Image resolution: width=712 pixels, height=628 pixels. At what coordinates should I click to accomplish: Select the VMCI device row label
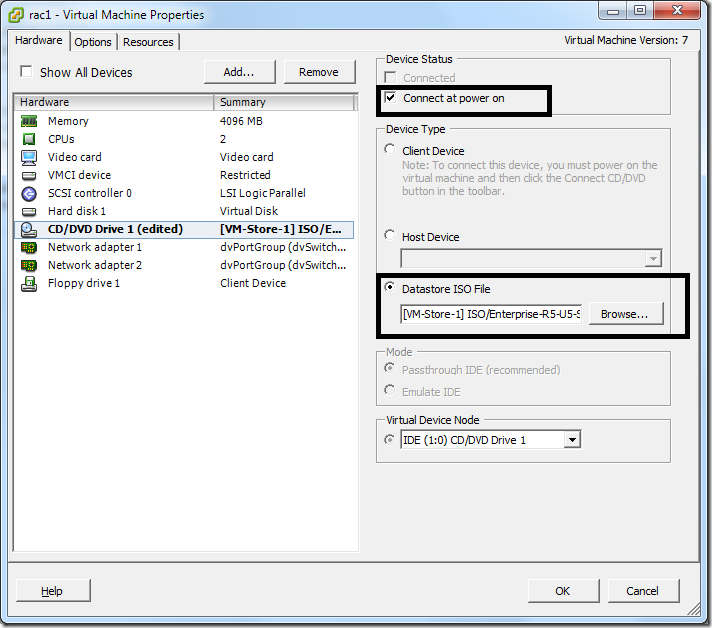click(x=79, y=175)
